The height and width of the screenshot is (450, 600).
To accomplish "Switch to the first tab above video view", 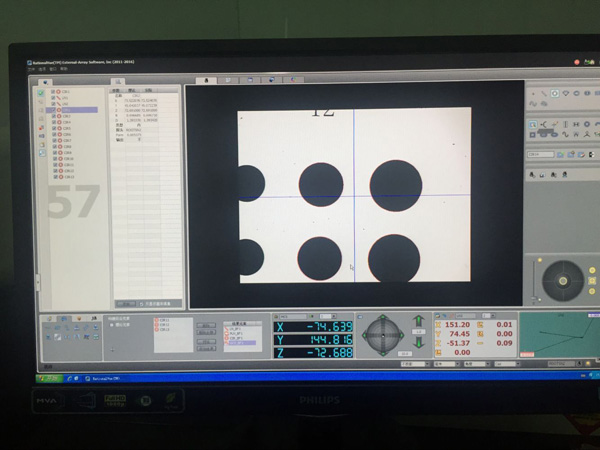I will [x=207, y=79].
